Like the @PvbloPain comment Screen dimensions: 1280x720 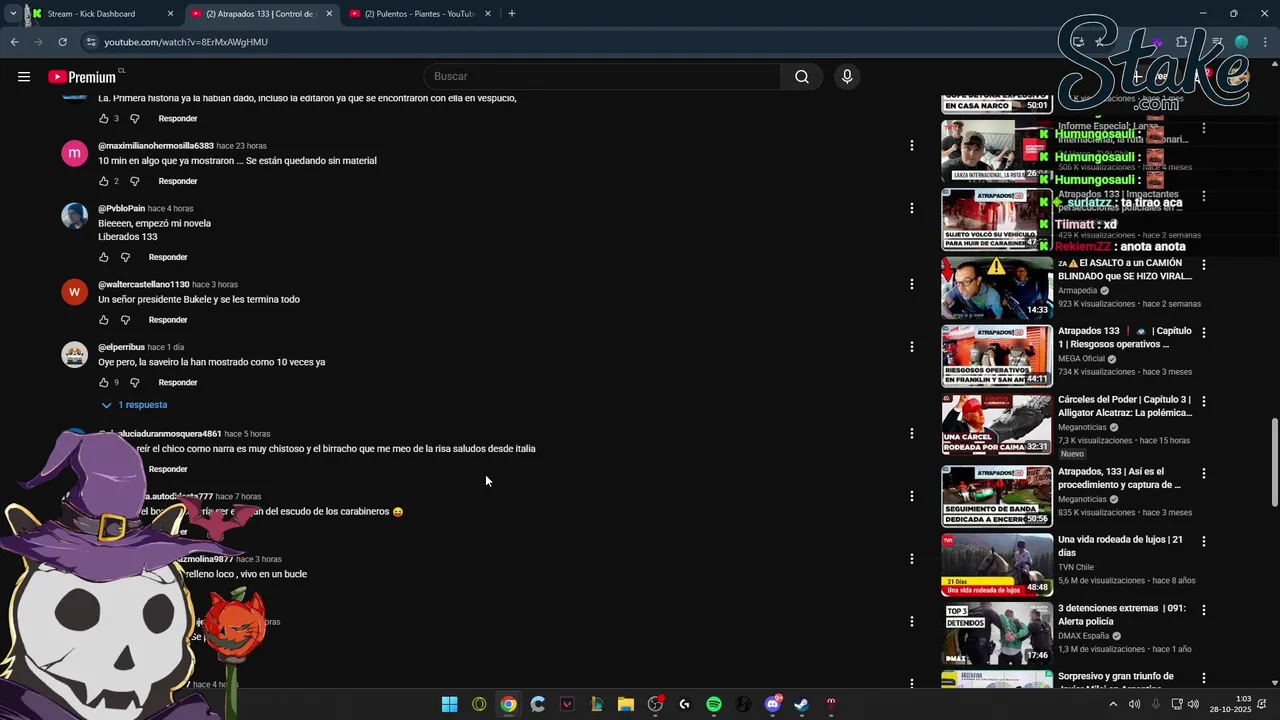tap(103, 257)
